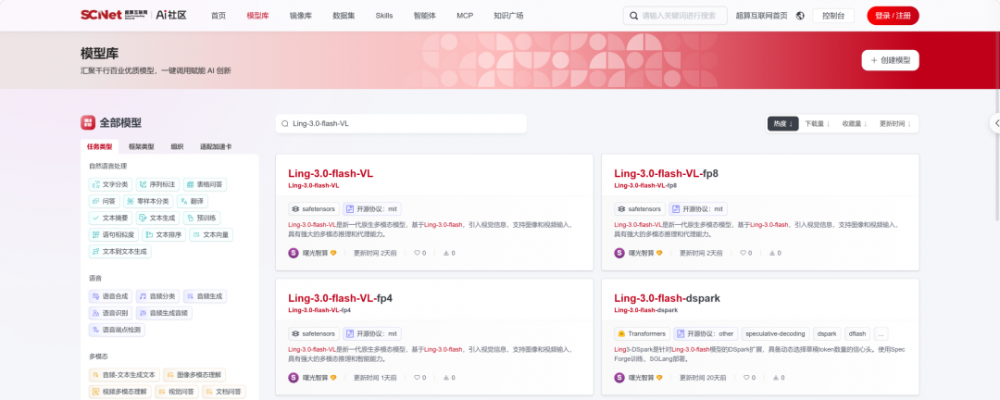1000x400 pixels.
Task: Sort models by 下载量
Action: coord(817,124)
